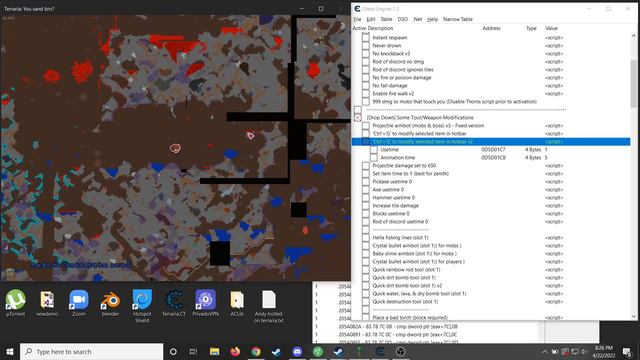640x360 pixels.
Task: Open the D3D menu
Action: click(402, 19)
